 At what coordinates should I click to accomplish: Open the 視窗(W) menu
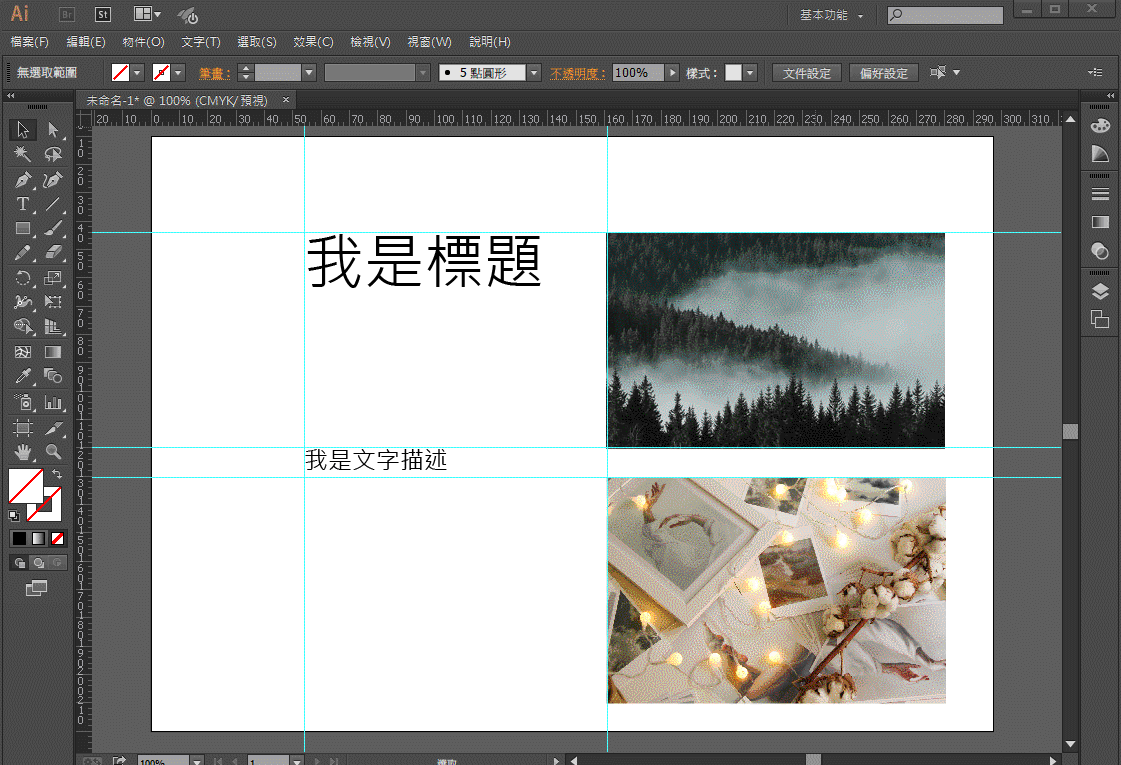429,42
